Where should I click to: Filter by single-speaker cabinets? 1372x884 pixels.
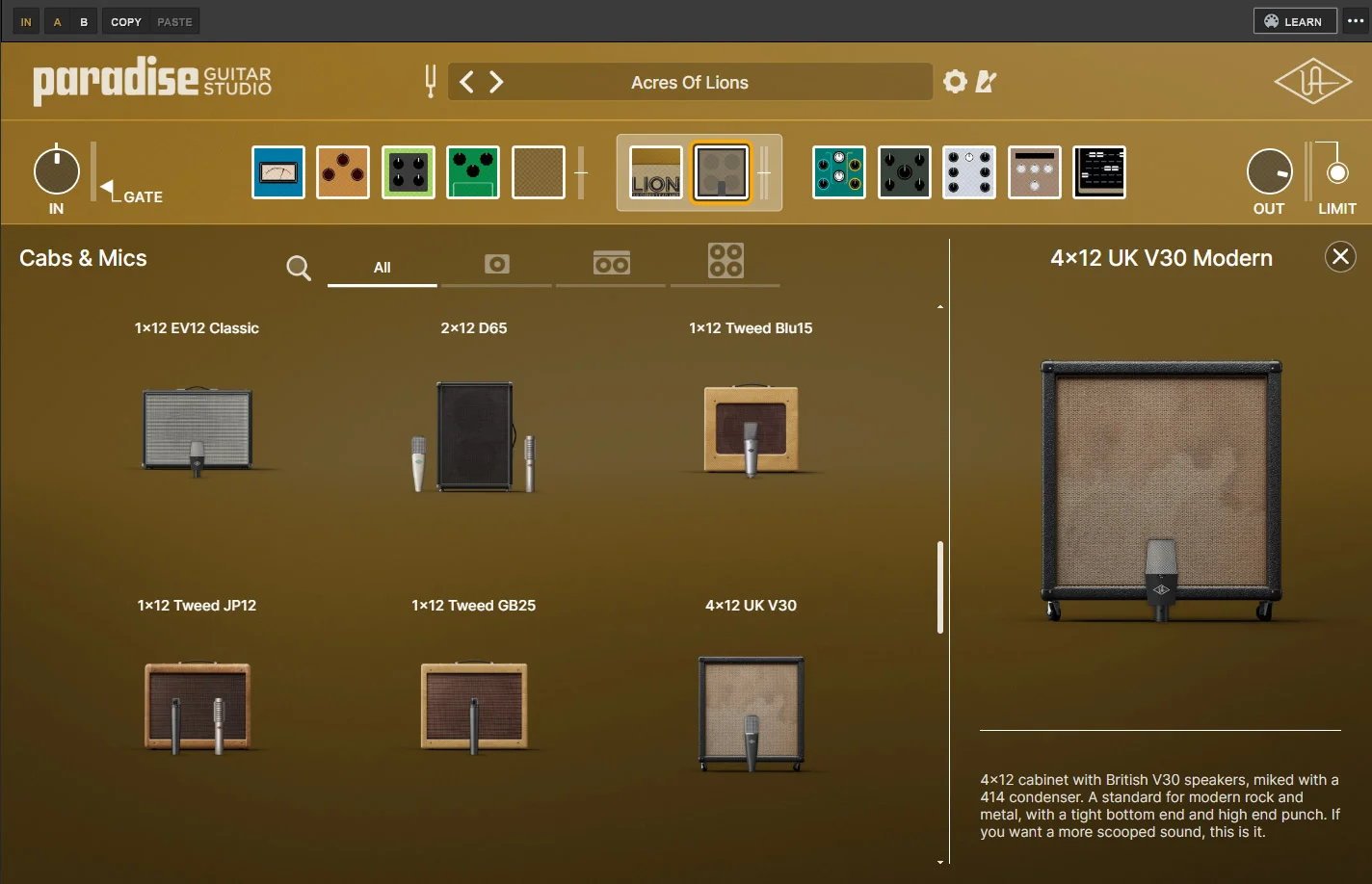497,264
